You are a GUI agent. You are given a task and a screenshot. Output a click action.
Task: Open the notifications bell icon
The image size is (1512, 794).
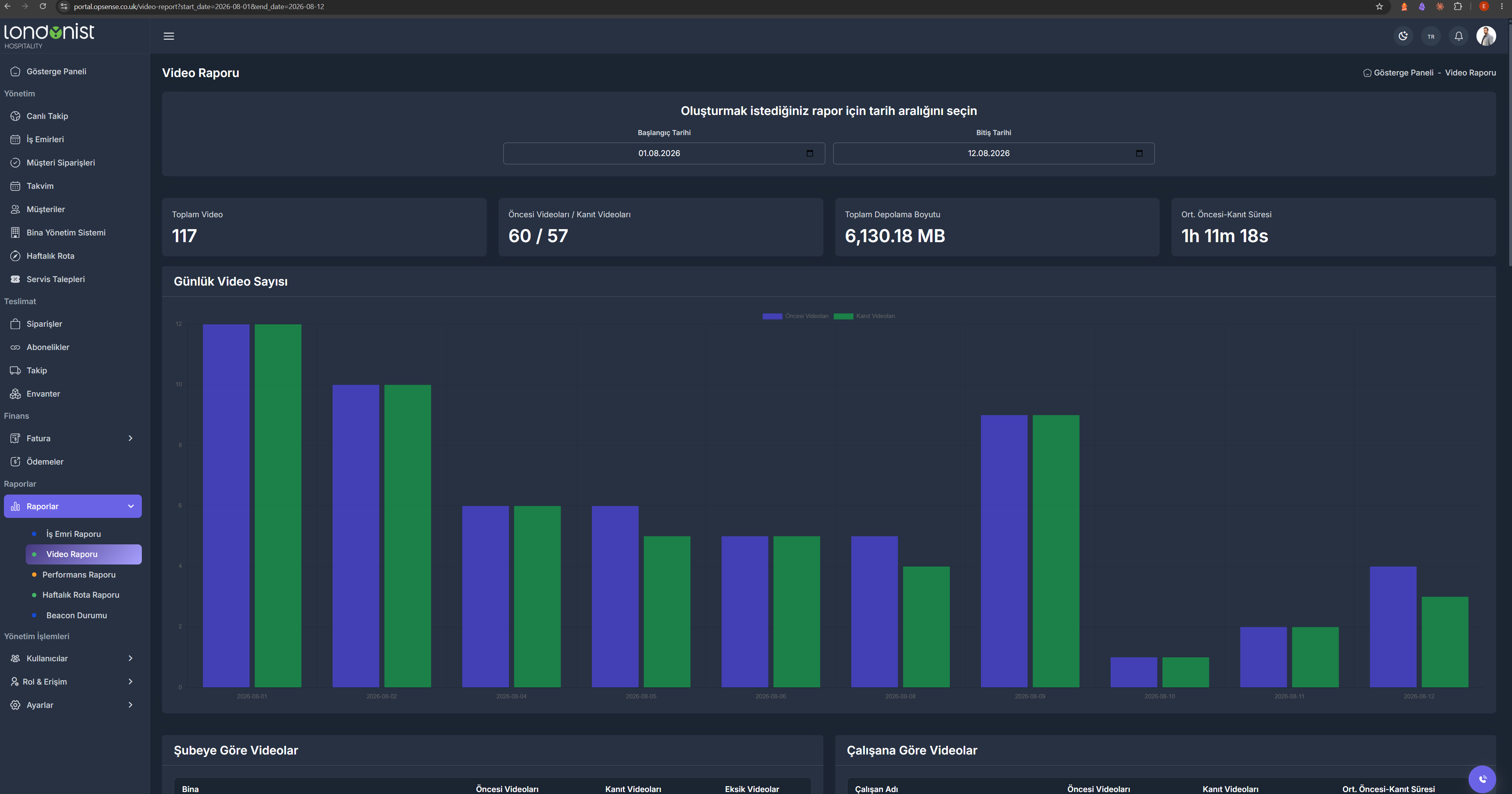point(1458,36)
